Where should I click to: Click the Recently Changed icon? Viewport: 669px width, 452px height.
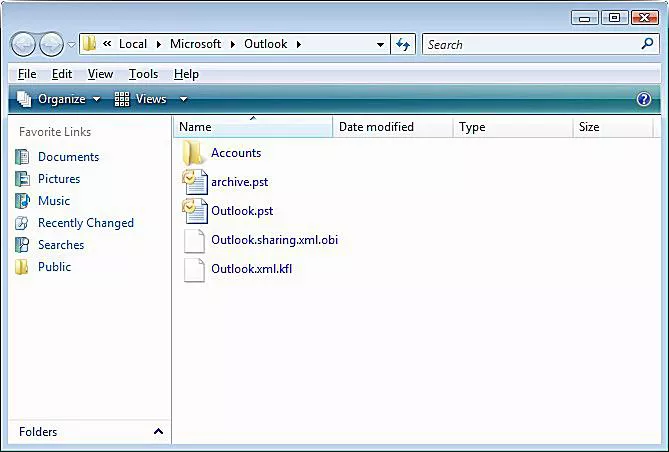pos(21,223)
